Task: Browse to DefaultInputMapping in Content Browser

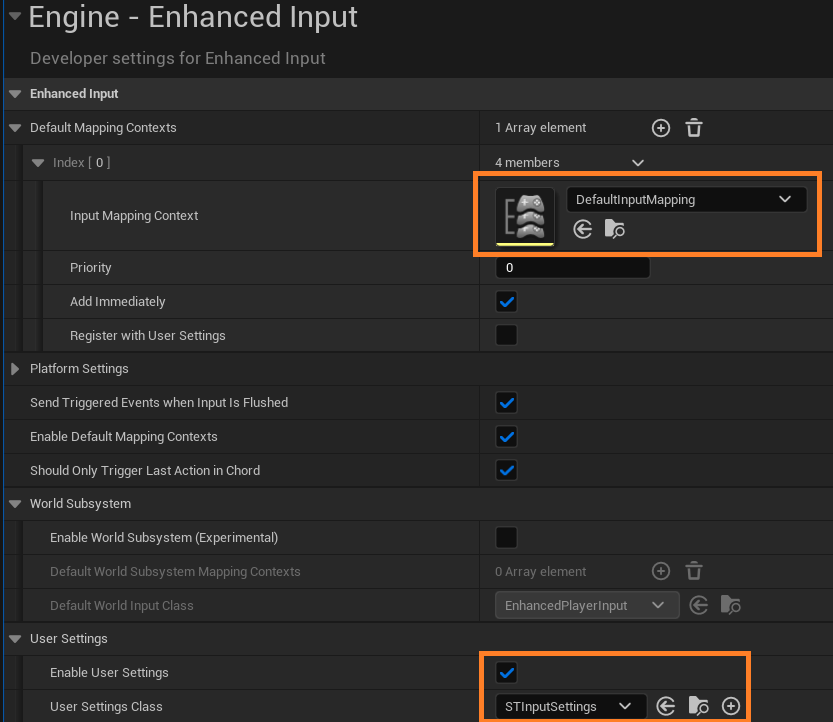Action: pos(615,230)
